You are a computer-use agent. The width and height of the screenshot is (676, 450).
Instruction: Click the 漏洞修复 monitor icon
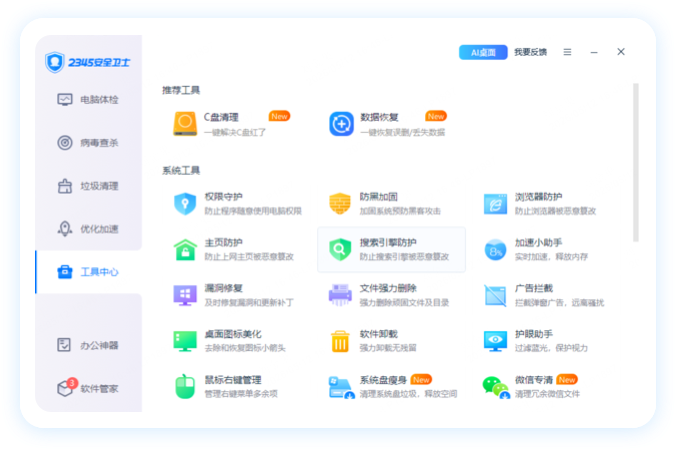click(185, 295)
